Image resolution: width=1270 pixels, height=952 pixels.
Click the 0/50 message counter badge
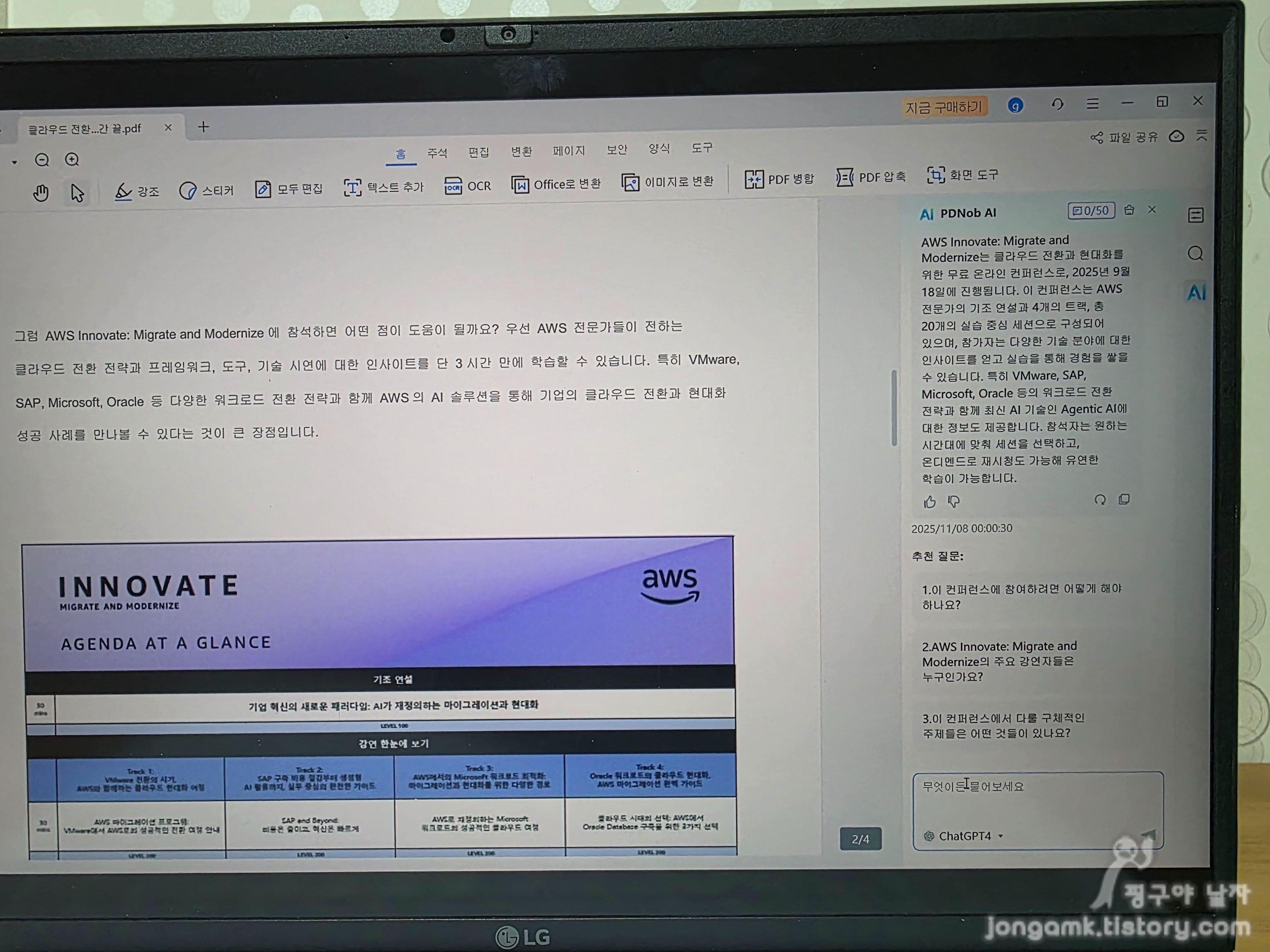point(1091,211)
